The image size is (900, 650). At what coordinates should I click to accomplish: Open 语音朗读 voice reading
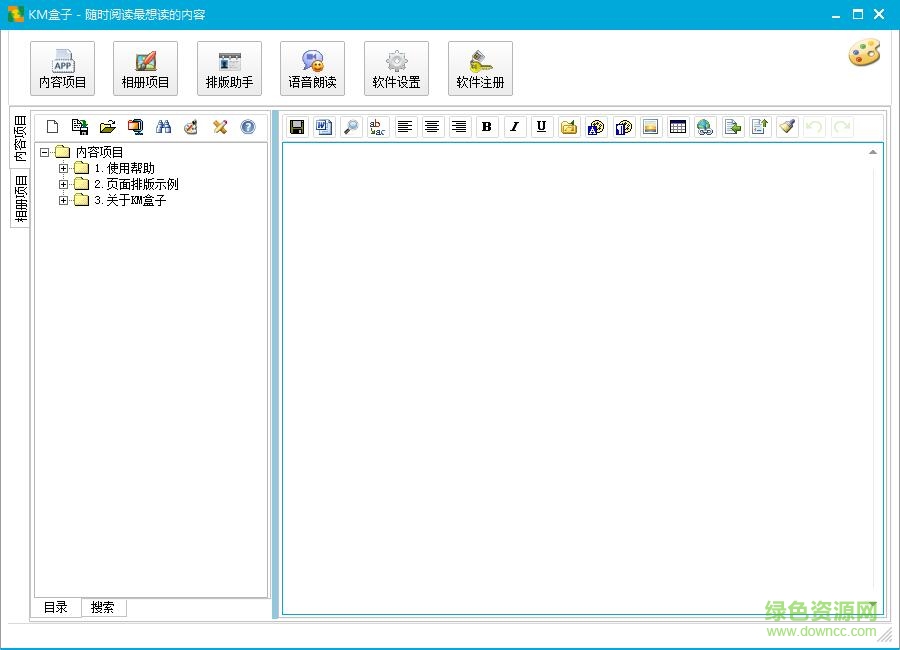point(312,67)
